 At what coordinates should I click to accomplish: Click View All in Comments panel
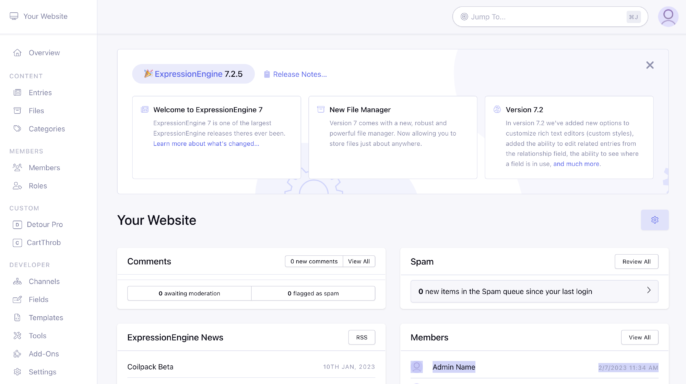tap(359, 262)
